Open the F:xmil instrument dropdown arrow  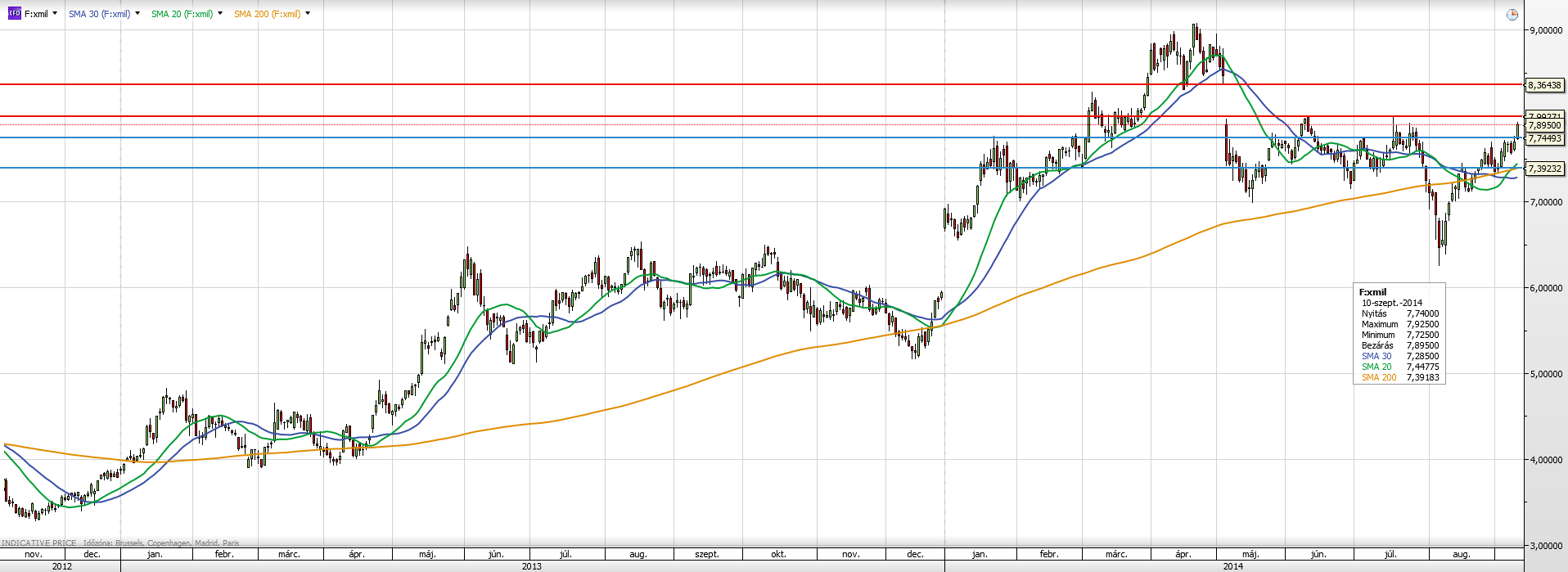55,13
